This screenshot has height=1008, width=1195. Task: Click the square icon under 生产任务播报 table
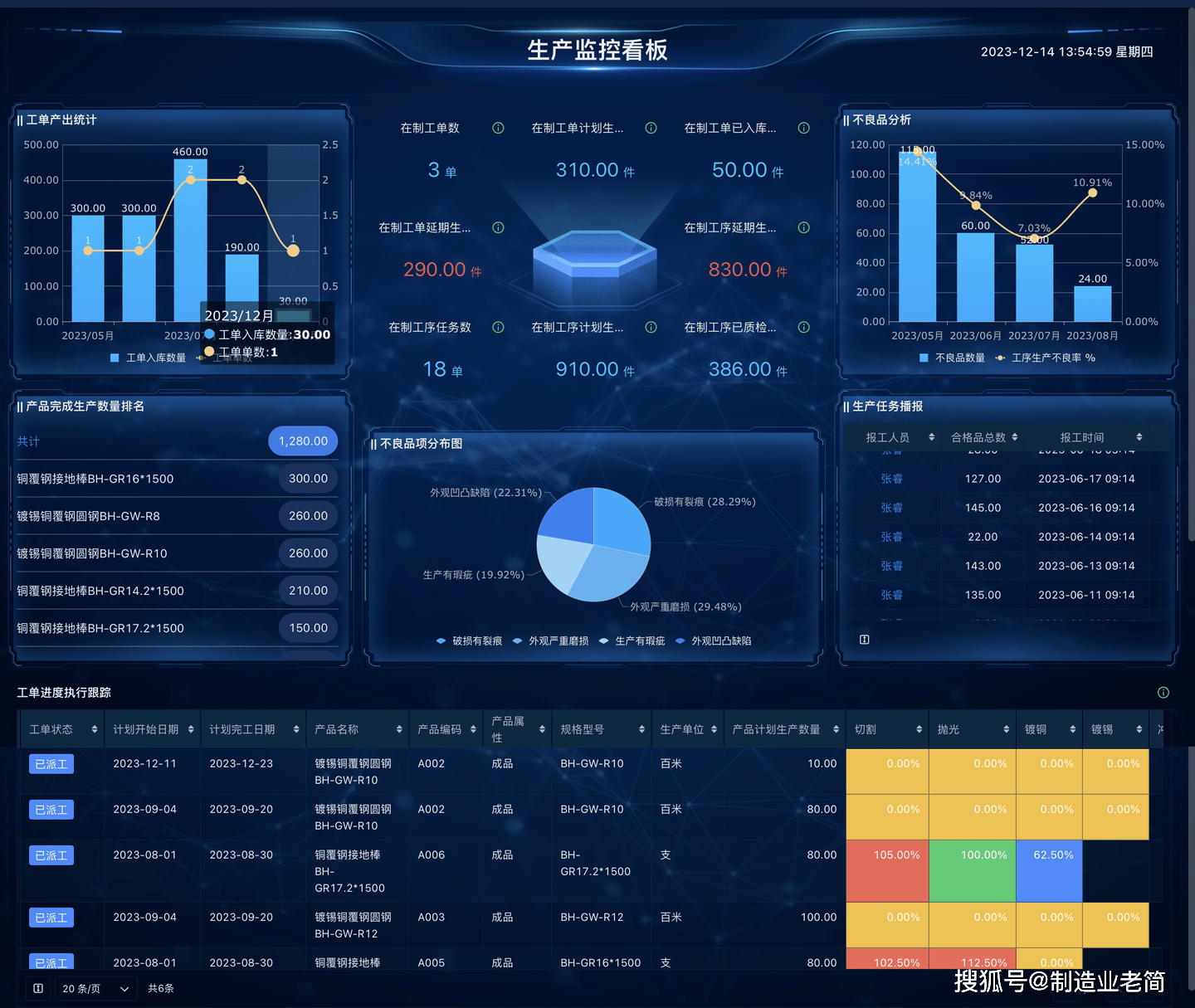point(864,639)
